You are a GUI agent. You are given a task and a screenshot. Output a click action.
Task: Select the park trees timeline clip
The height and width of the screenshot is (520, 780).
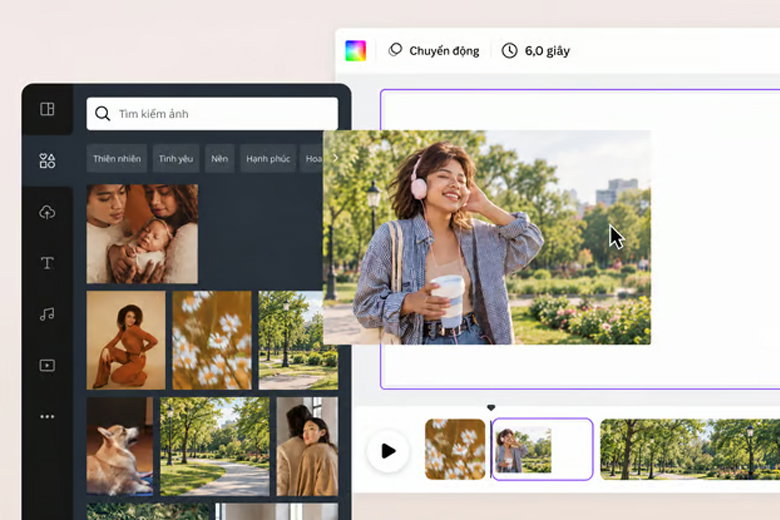(x=690, y=449)
